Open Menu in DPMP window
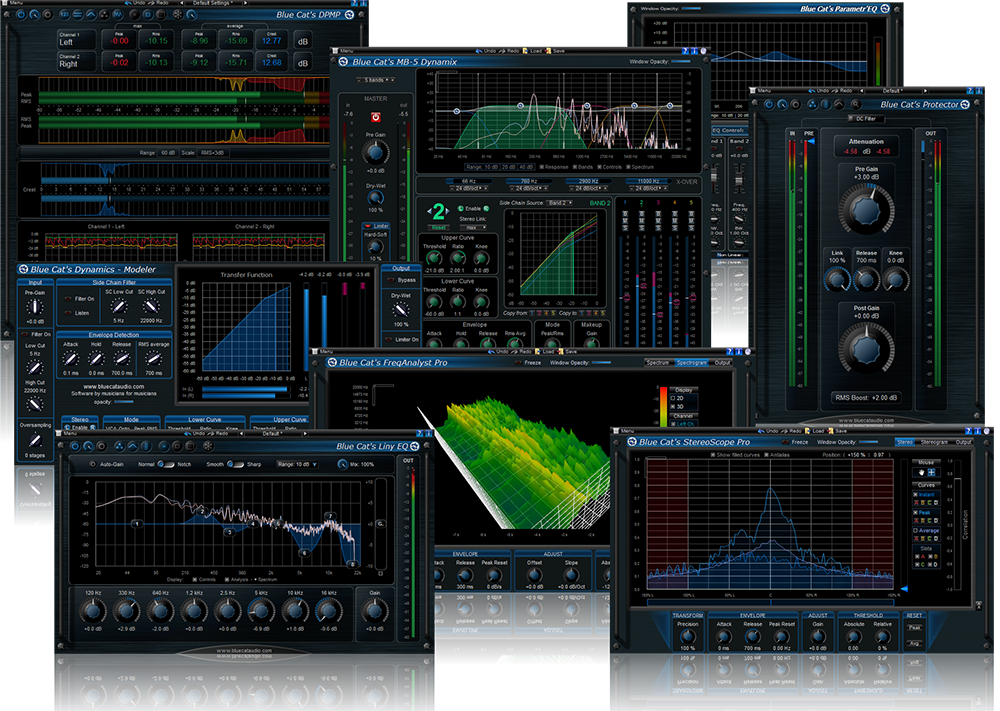Viewport: 1000px width, 711px height. (13, 3)
